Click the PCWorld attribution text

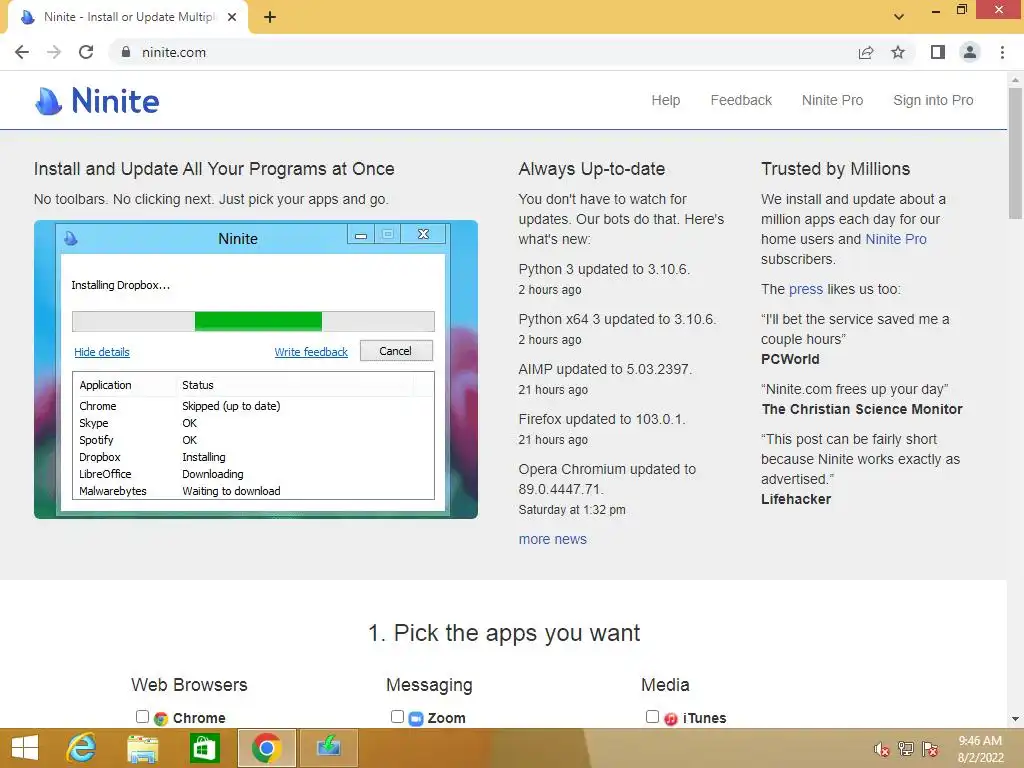pos(790,359)
